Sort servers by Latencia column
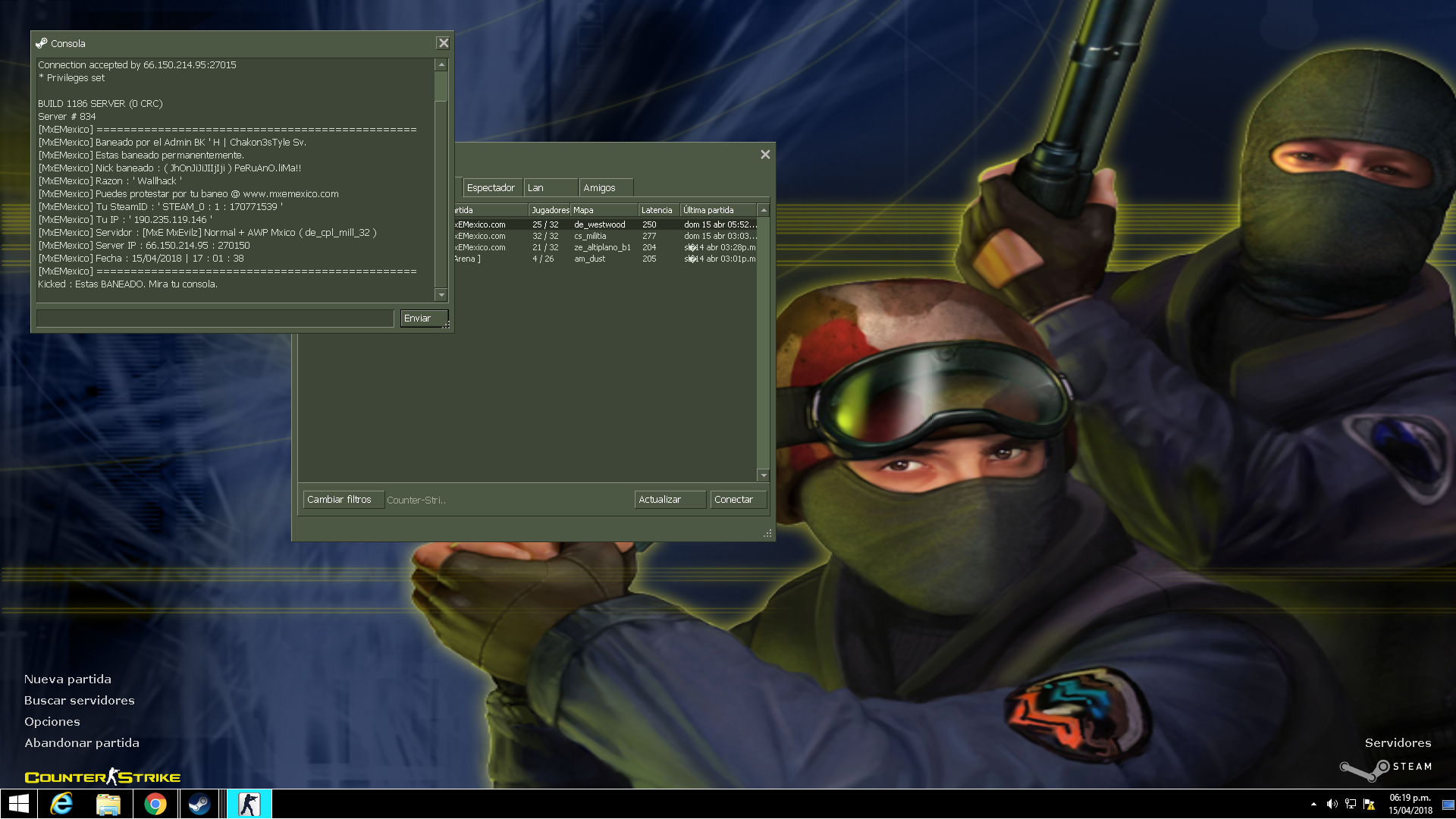Viewport: 1456px width, 819px height. [x=659, y=210]
